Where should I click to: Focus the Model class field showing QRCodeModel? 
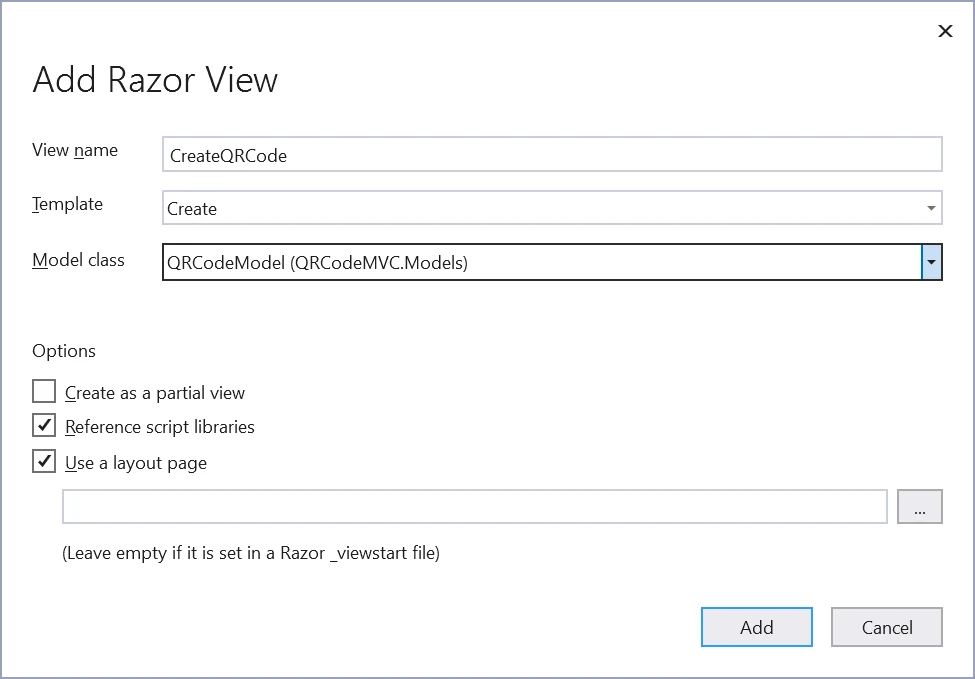click(540, 263)
